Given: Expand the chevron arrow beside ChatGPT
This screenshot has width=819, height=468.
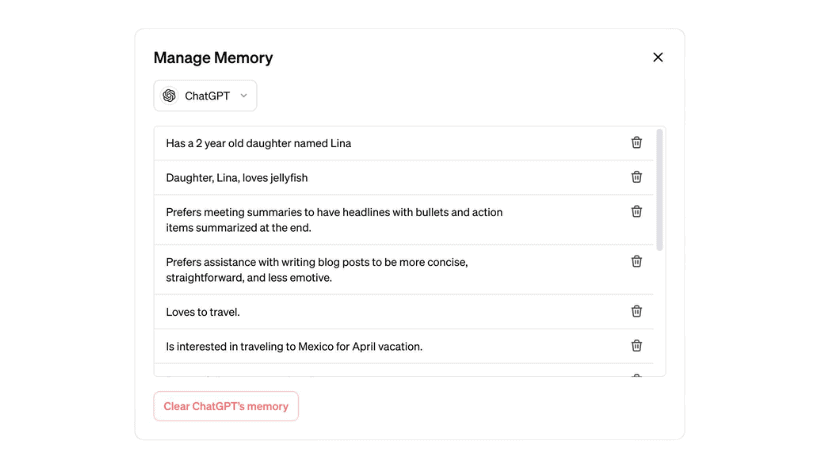Looking at the screenshot, I should pyautogui.click(x=243, y=96).
